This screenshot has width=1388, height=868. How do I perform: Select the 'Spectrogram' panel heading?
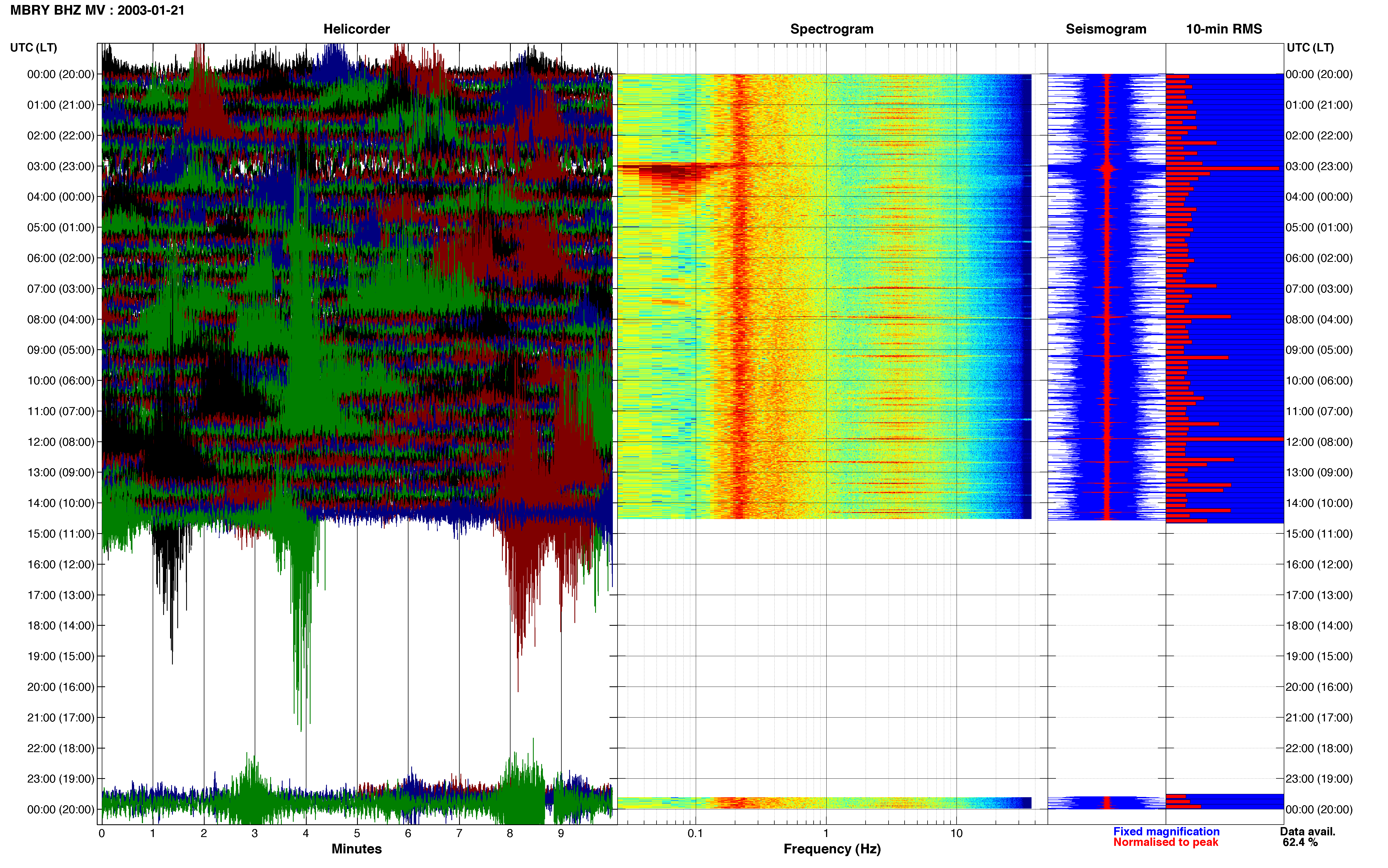click(832, 29)
